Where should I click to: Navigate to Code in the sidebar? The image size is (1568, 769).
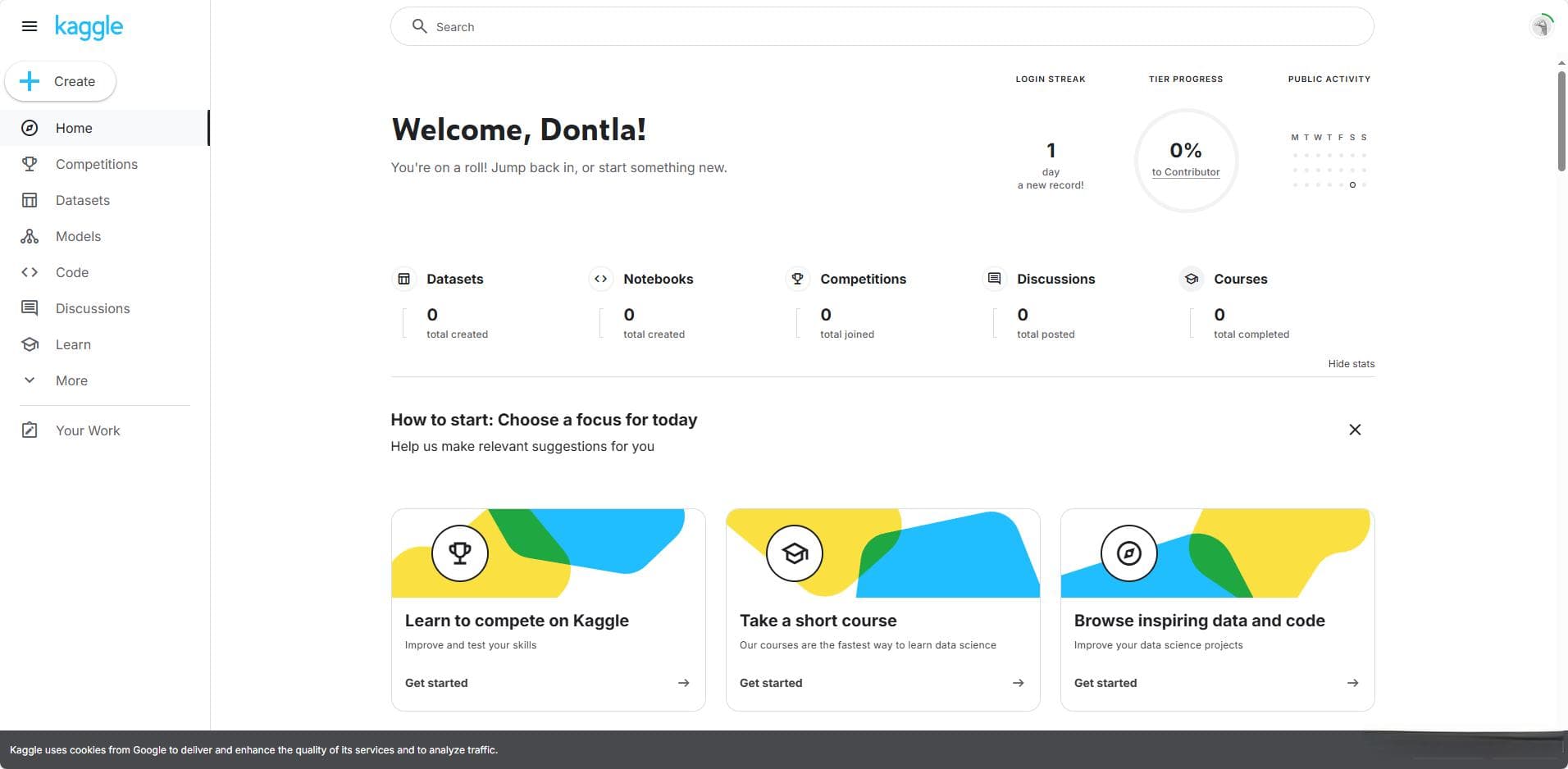tap(105, 272)
